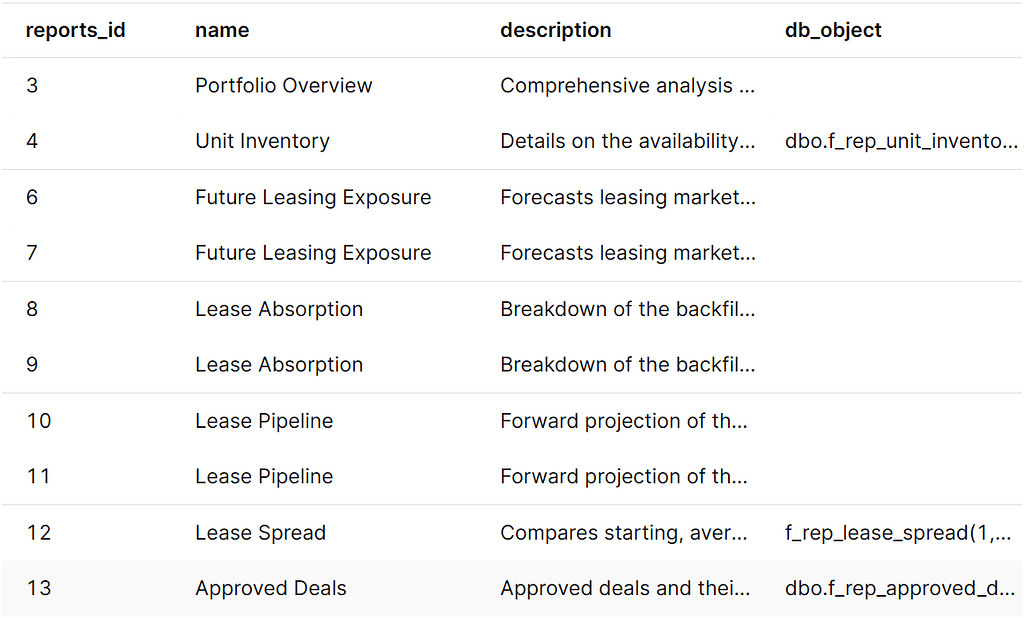Select the Approved Deals name cell

click(270, 589)
